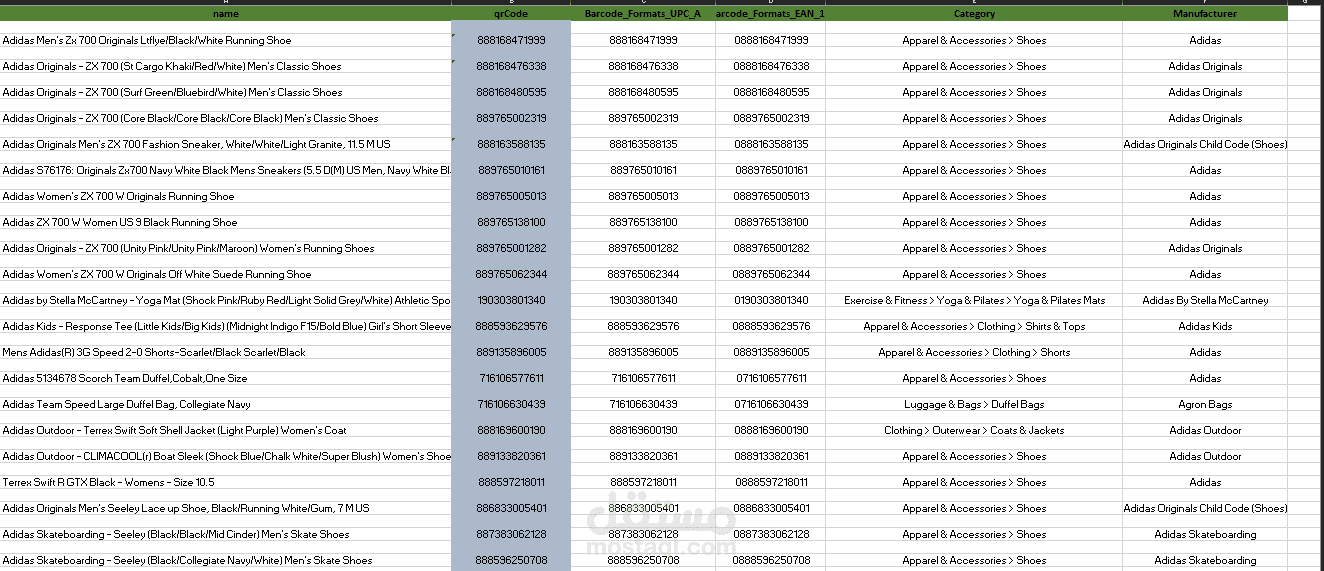Select the Adidas S76176 Originals Zx700 name cell

(x=226, y=170)
